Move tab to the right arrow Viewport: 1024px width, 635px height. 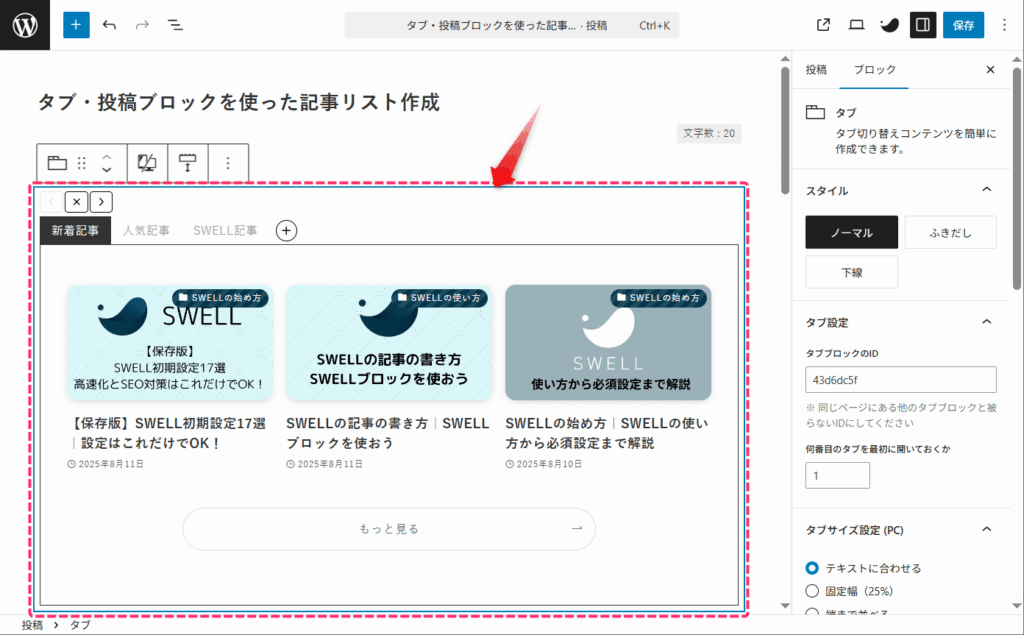[x=101, y=202]
